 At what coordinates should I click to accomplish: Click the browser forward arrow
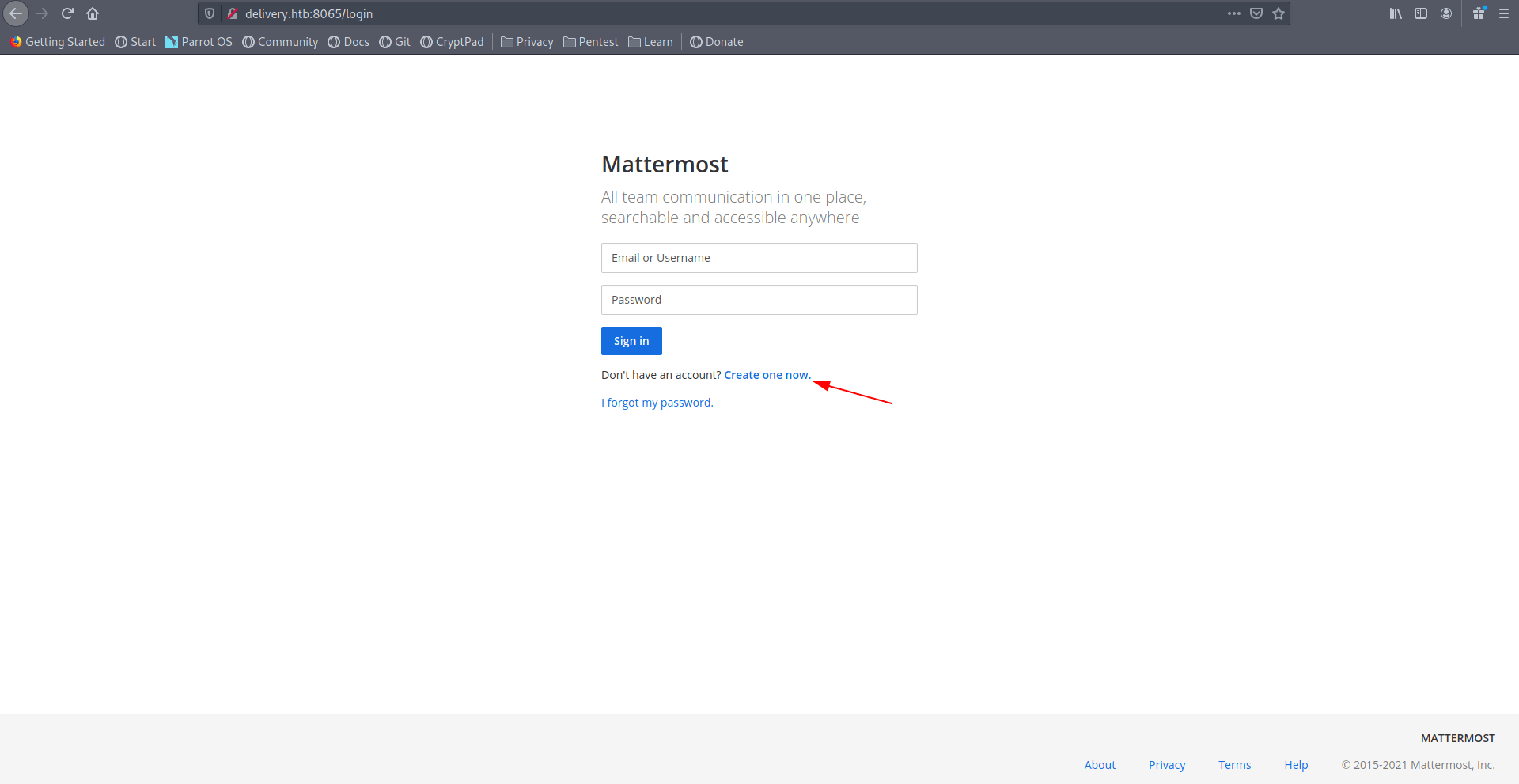(42, 13)
